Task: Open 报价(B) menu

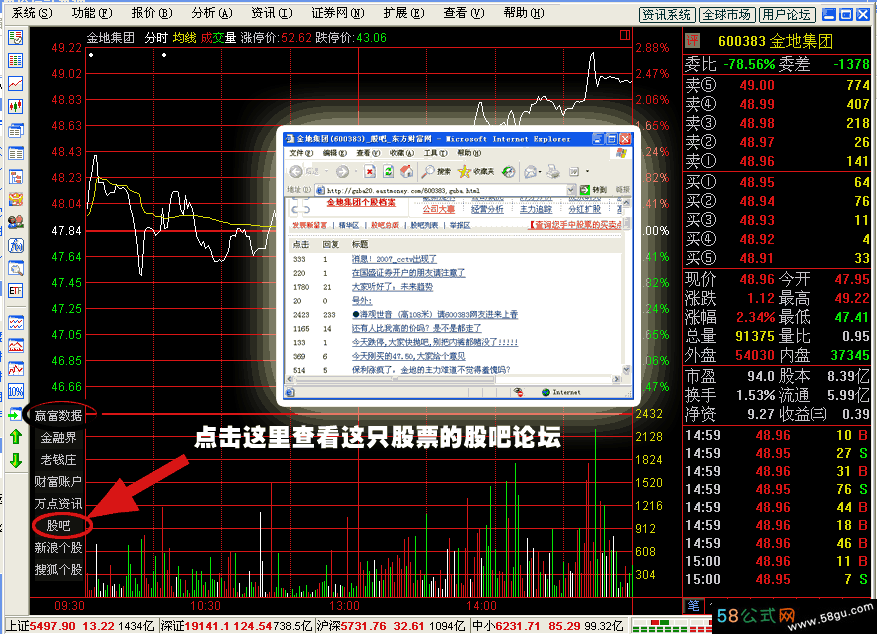Action: click(x=152, y=12)
